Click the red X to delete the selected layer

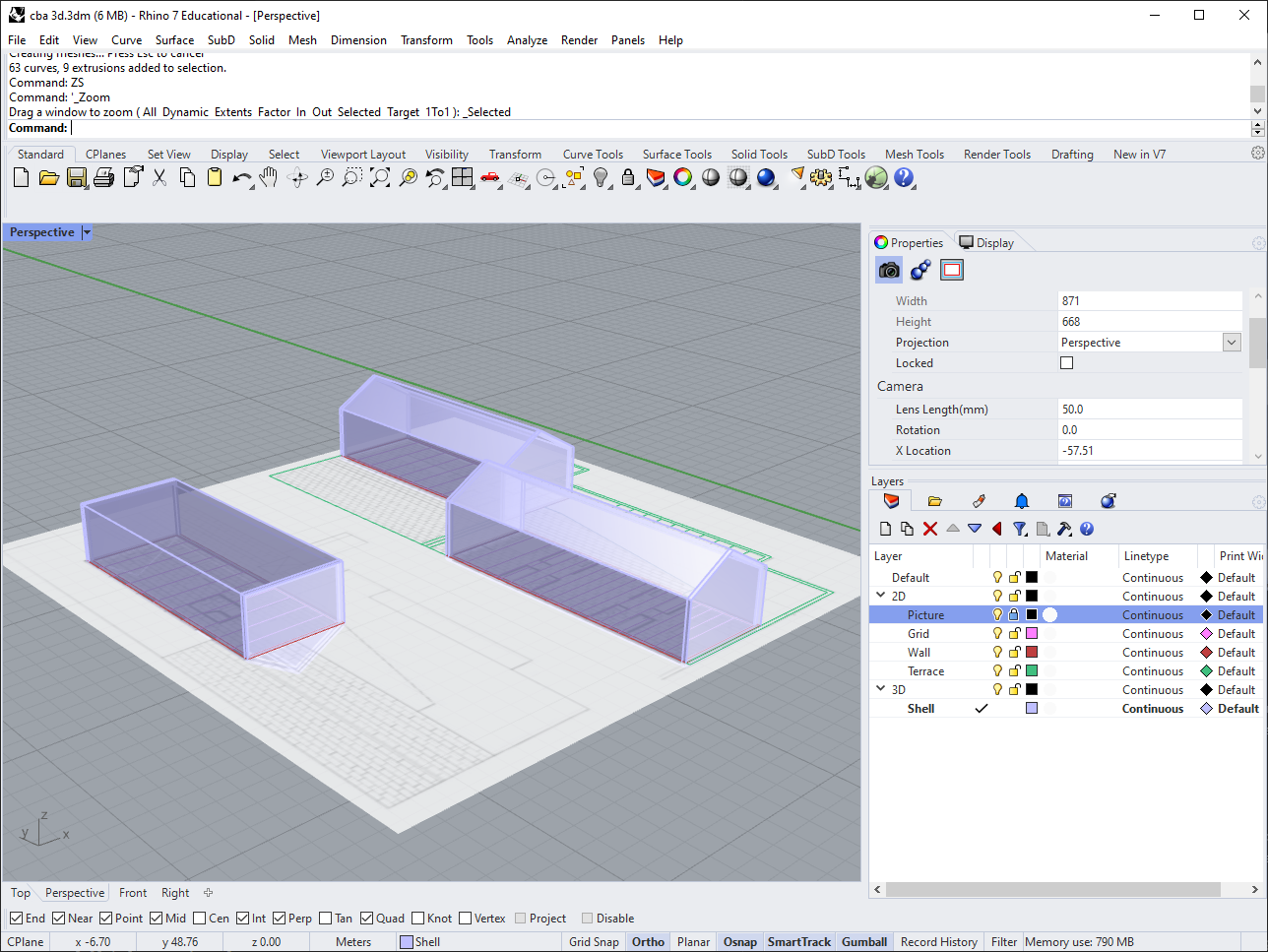[x=929, y=529]
